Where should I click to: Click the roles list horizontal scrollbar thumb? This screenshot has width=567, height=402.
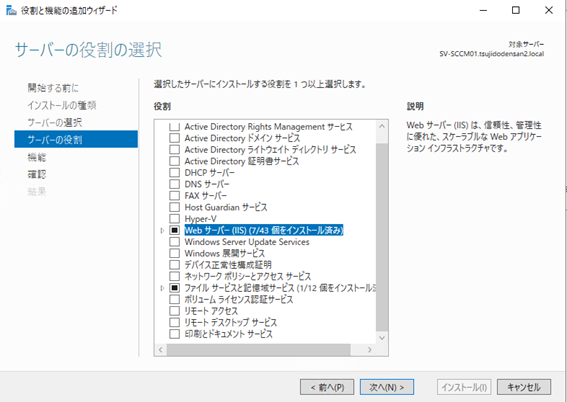click(x=259, y=350)
